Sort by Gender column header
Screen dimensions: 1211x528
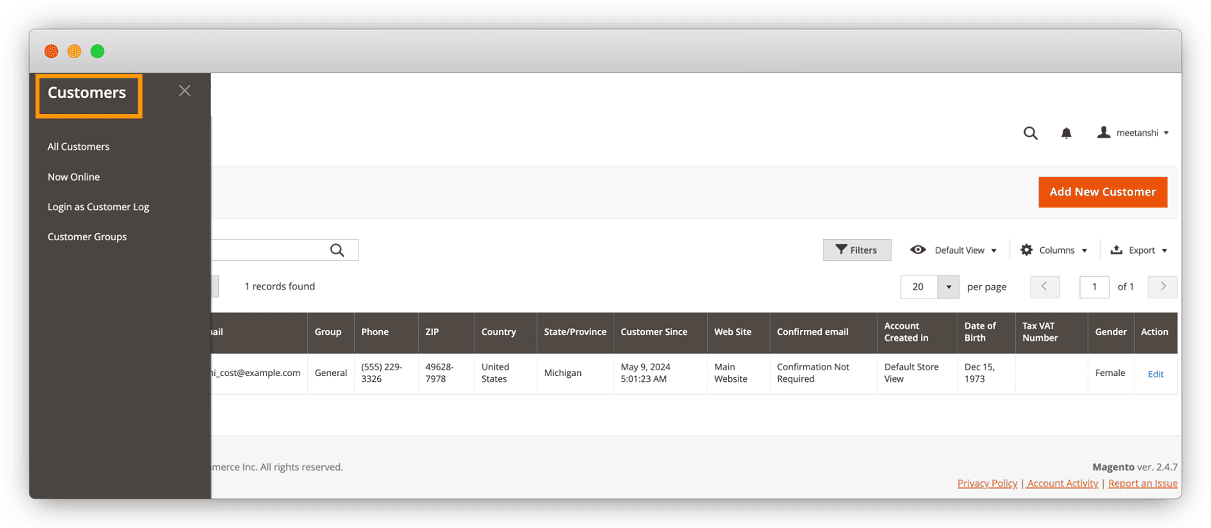pyautogui.click(x=1111, y=332)
